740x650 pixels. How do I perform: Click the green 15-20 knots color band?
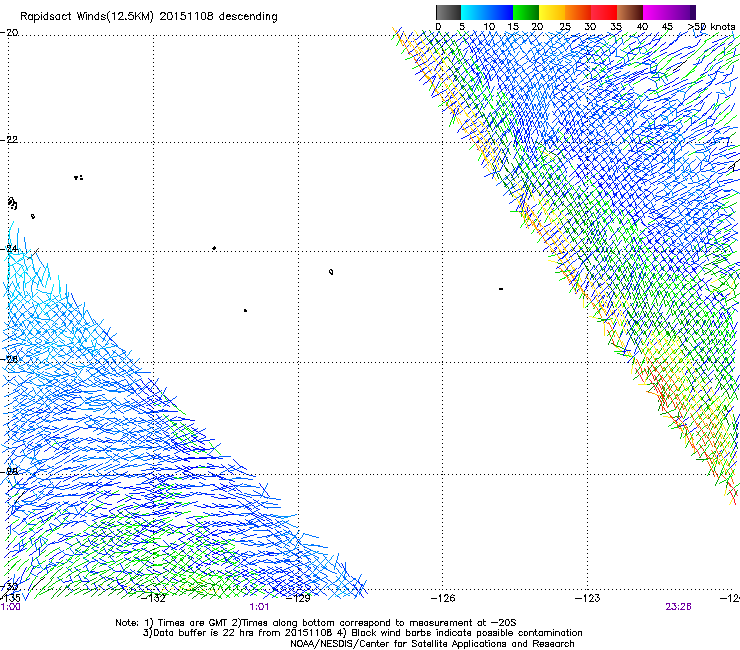(x=526, y=12)
